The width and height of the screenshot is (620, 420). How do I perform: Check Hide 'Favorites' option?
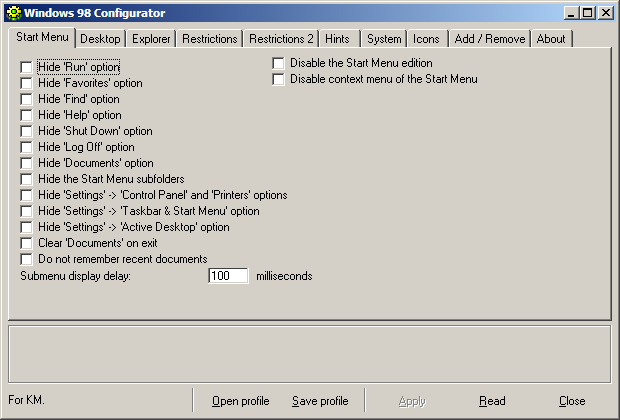pos(26,83)
